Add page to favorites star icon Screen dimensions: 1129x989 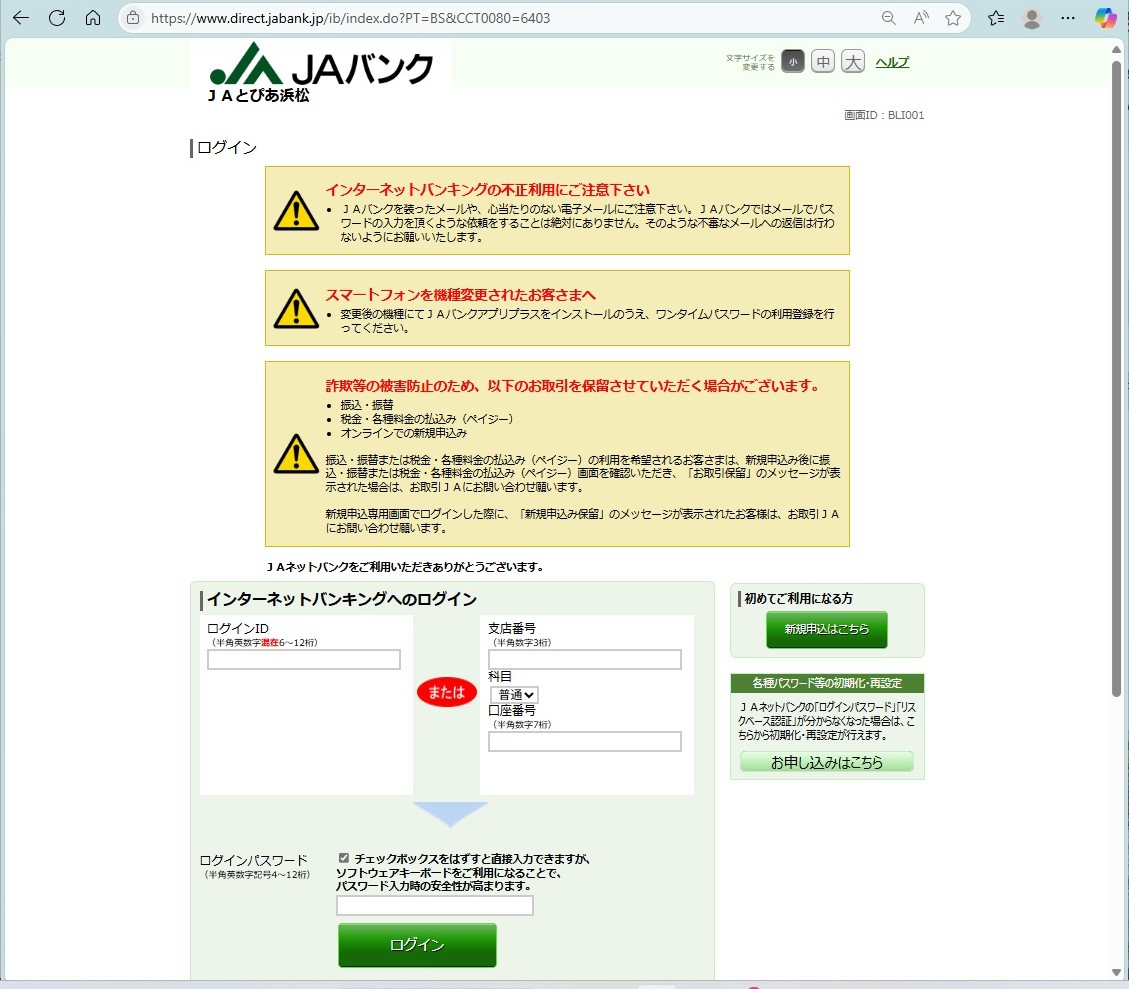pos(953,18)
